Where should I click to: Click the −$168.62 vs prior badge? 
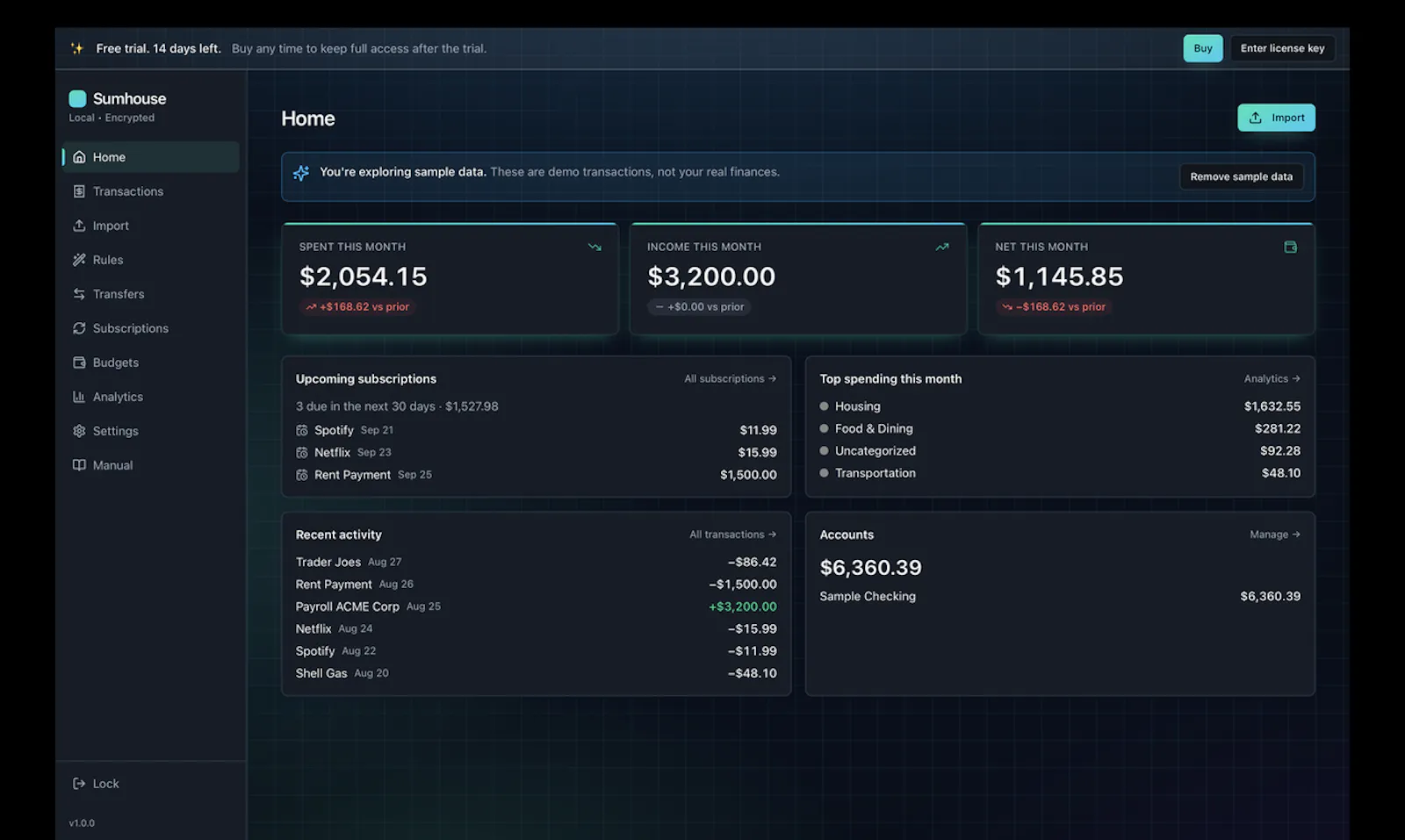click(1054, 306)
